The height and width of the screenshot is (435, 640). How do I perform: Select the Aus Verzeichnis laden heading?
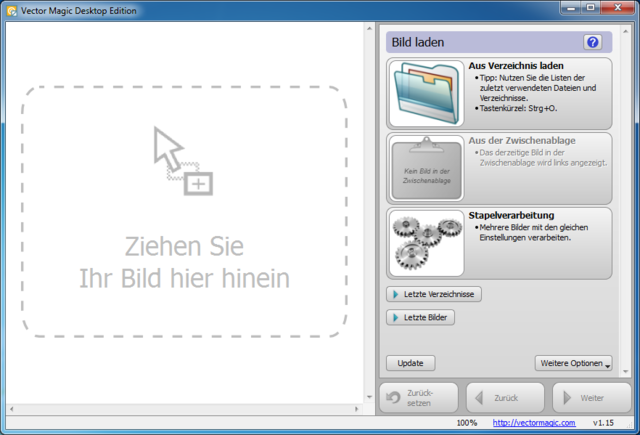point(516,66)
